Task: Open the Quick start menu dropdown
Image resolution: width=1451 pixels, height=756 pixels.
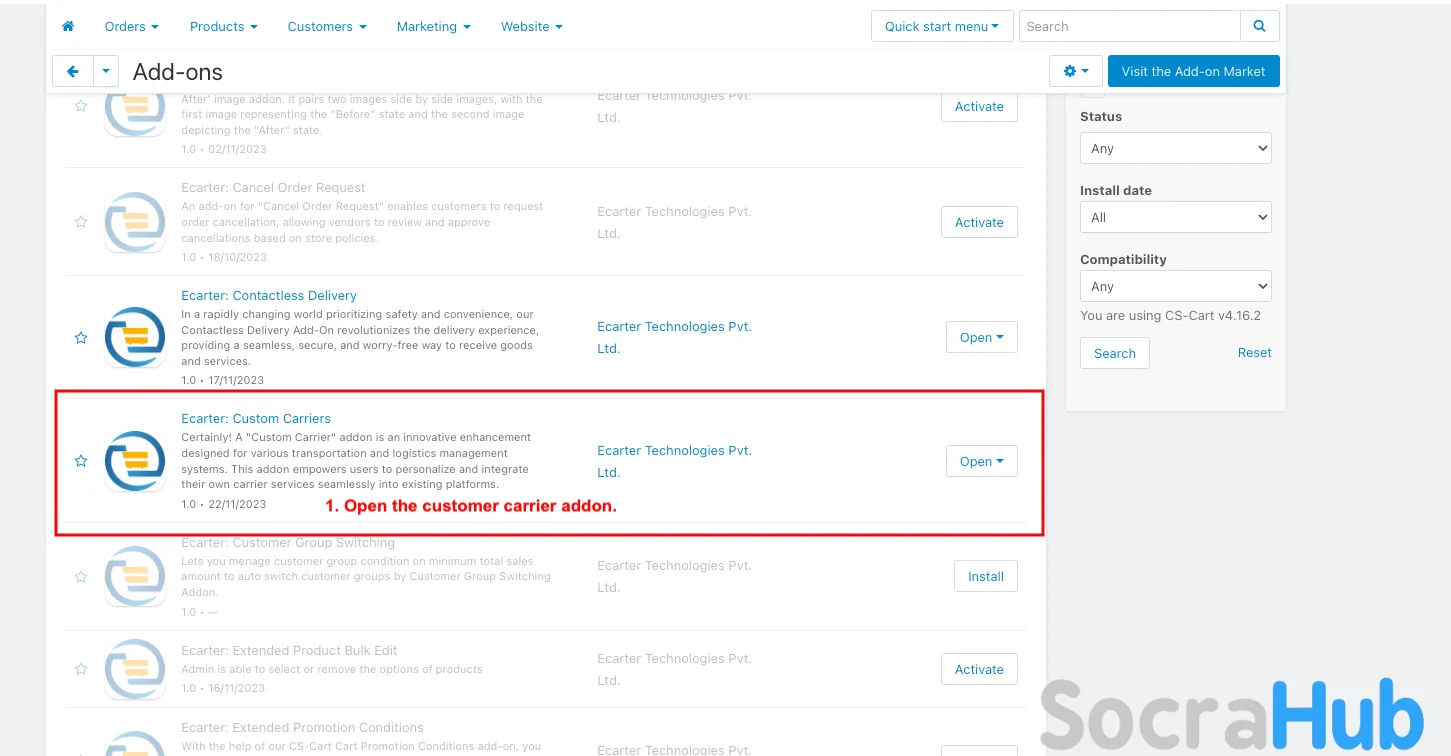Action: pos(942,26)
